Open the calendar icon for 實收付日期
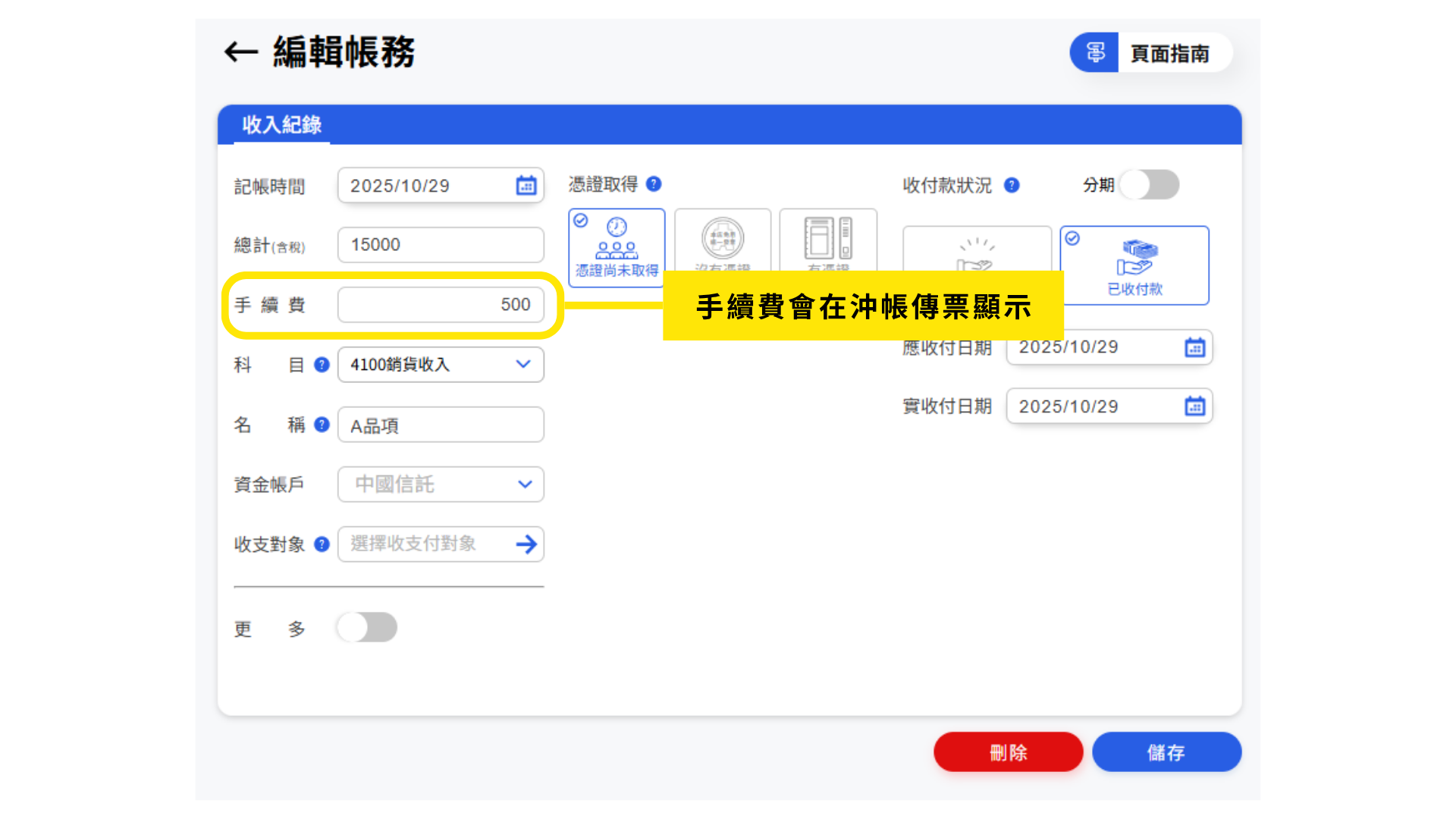The height and width of the screenshot is (819, 1456). [1194, 406]
